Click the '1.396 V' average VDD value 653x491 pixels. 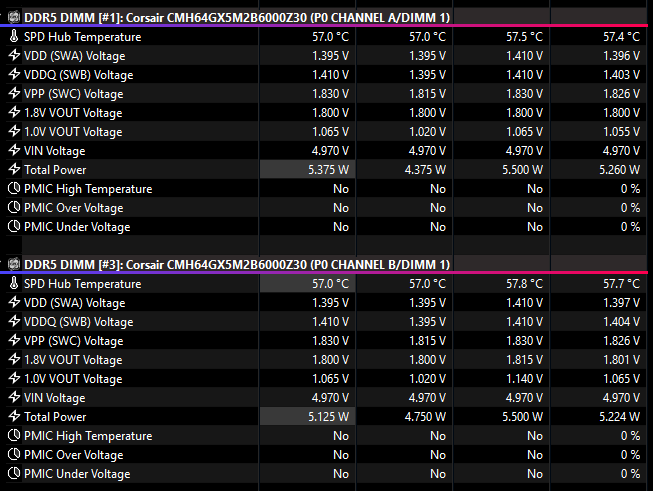click(621, 56)
